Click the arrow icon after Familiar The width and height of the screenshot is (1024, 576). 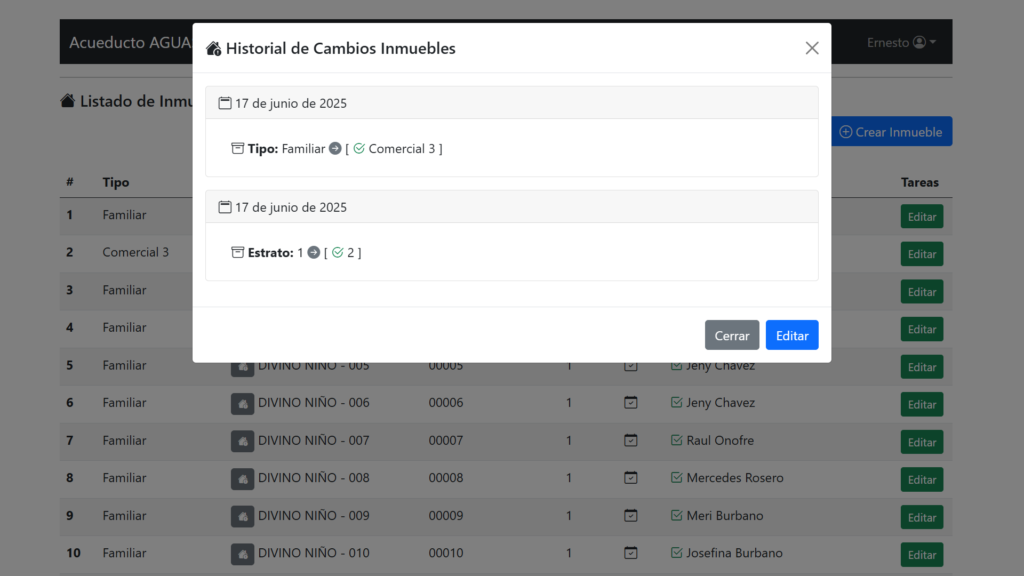tap(335, 149)
